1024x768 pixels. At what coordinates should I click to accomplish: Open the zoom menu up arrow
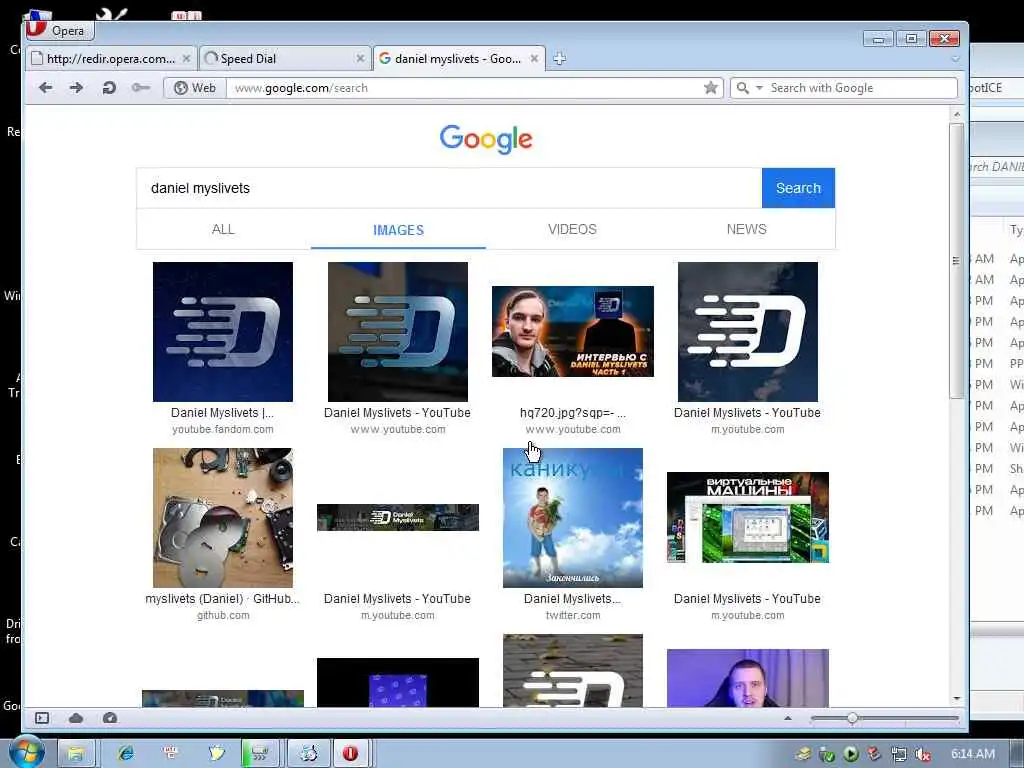(x=788, y=718)
